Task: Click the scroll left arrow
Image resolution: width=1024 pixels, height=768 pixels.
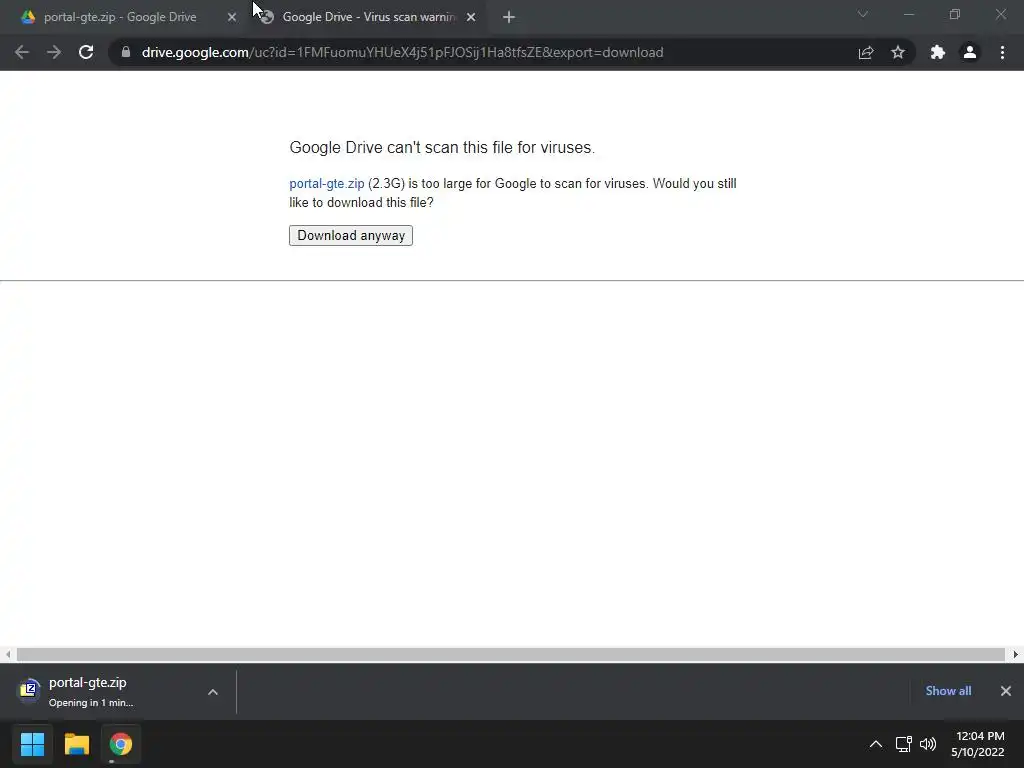Action: tap(8, 654)
